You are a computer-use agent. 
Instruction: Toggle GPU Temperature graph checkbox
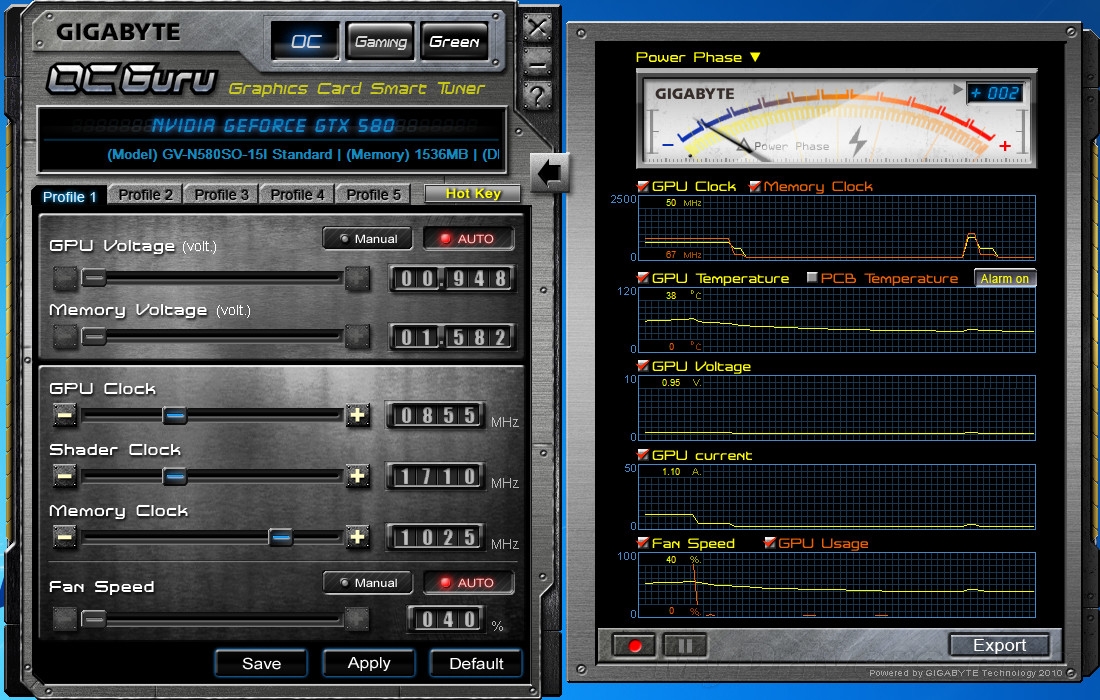pos(643,278)
